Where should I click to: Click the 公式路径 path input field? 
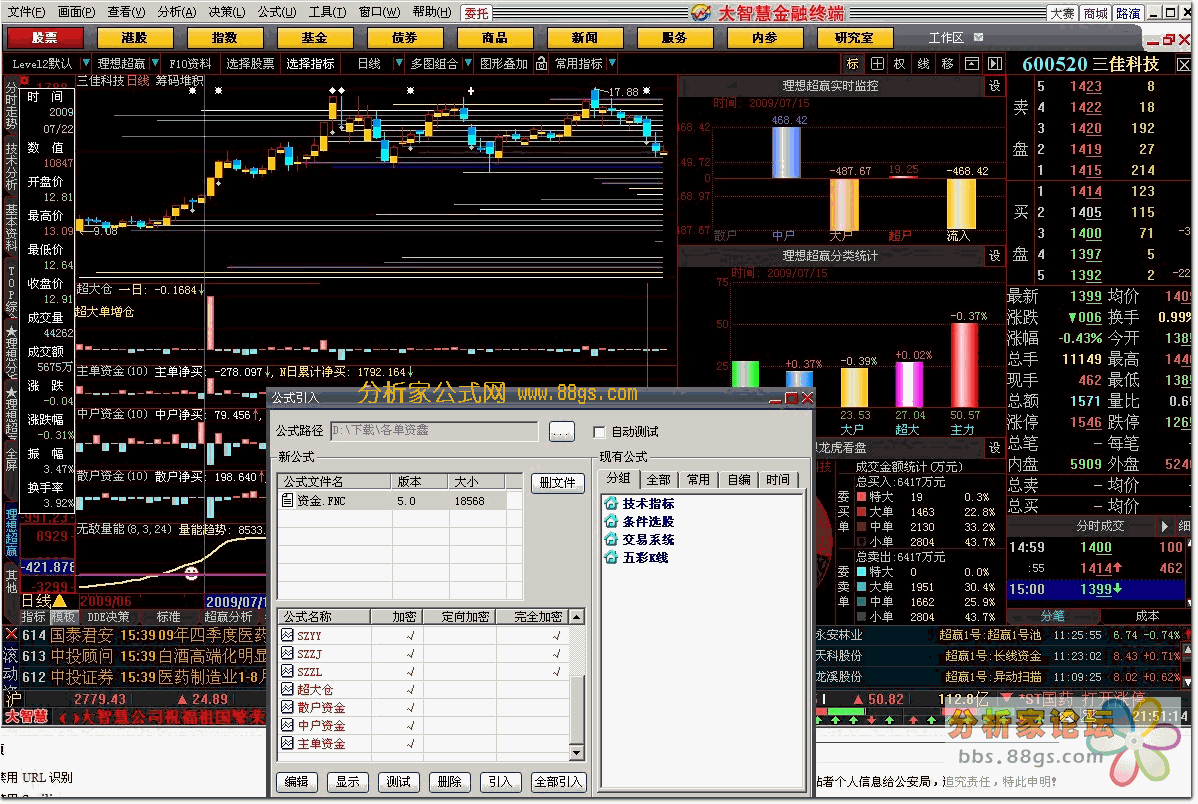434,431
